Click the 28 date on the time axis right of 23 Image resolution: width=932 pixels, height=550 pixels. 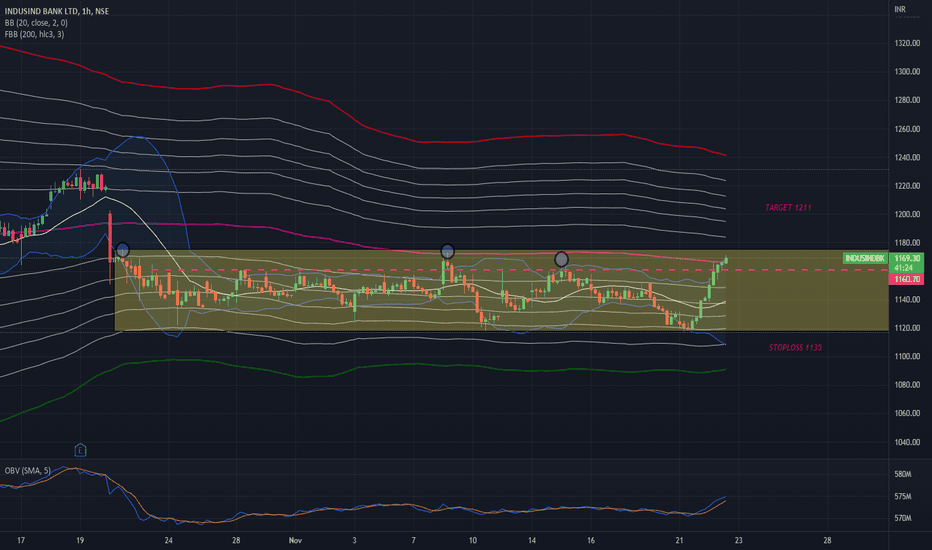coord(827,540)
